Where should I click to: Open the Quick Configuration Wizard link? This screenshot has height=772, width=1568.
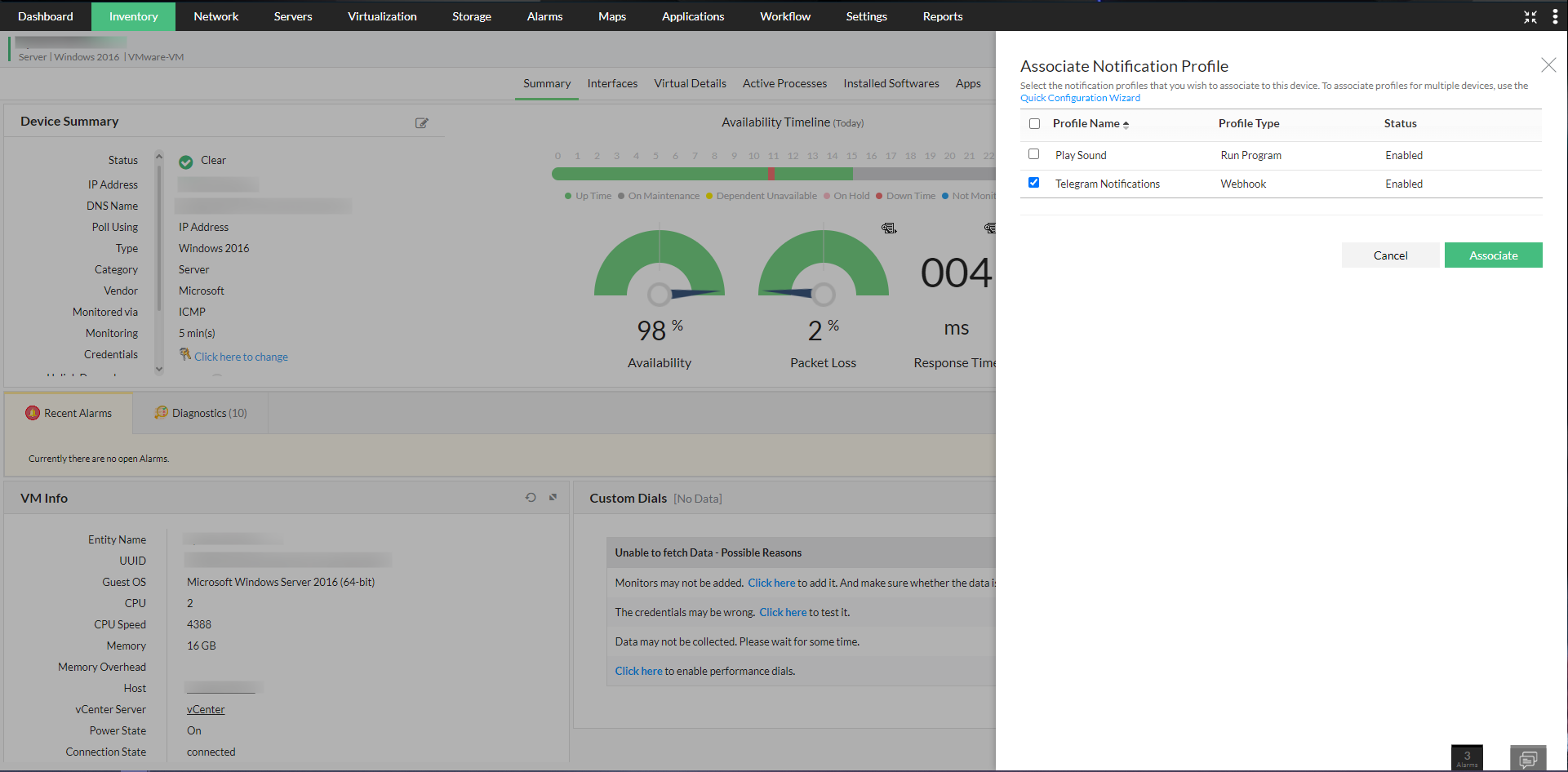[1079, 97]
